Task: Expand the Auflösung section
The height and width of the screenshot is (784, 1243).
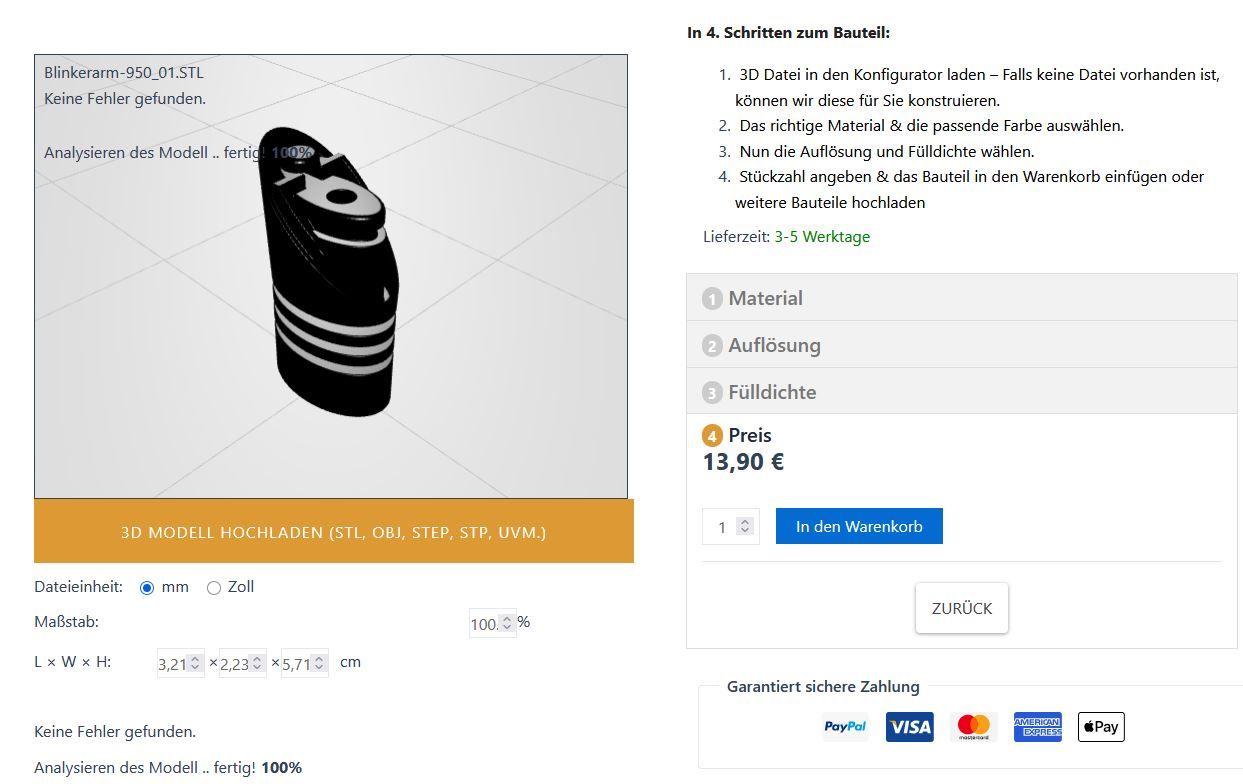Action: click(x=775, y=345)
